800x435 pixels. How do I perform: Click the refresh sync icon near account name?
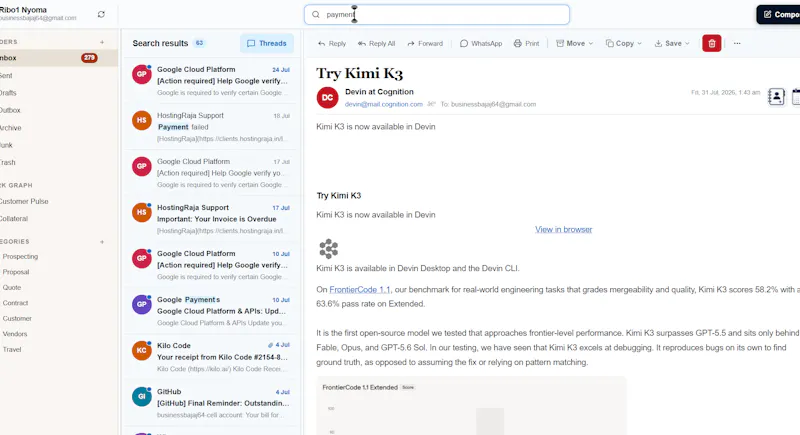click(101, 14)
